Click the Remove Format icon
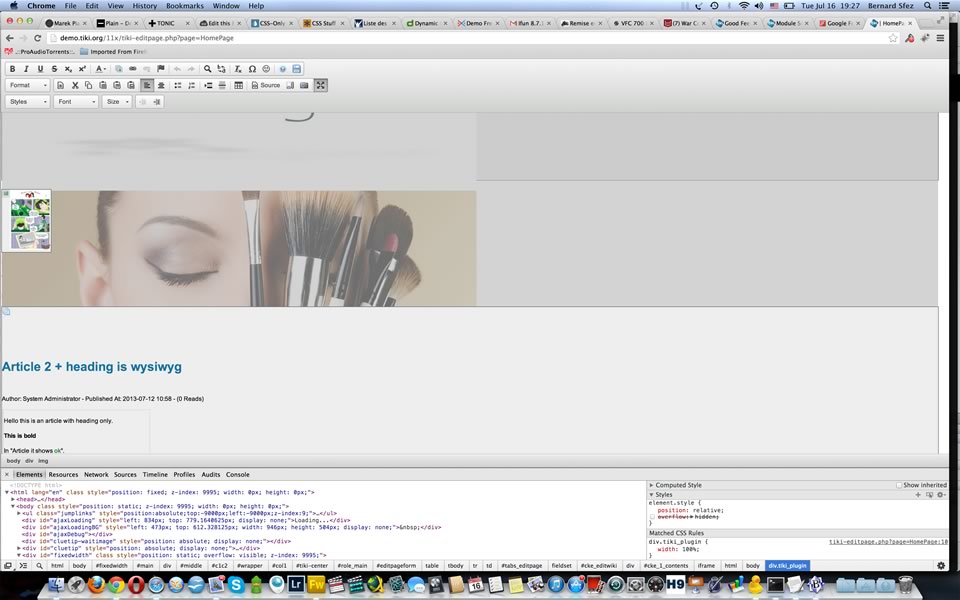 tap(238, 69)
